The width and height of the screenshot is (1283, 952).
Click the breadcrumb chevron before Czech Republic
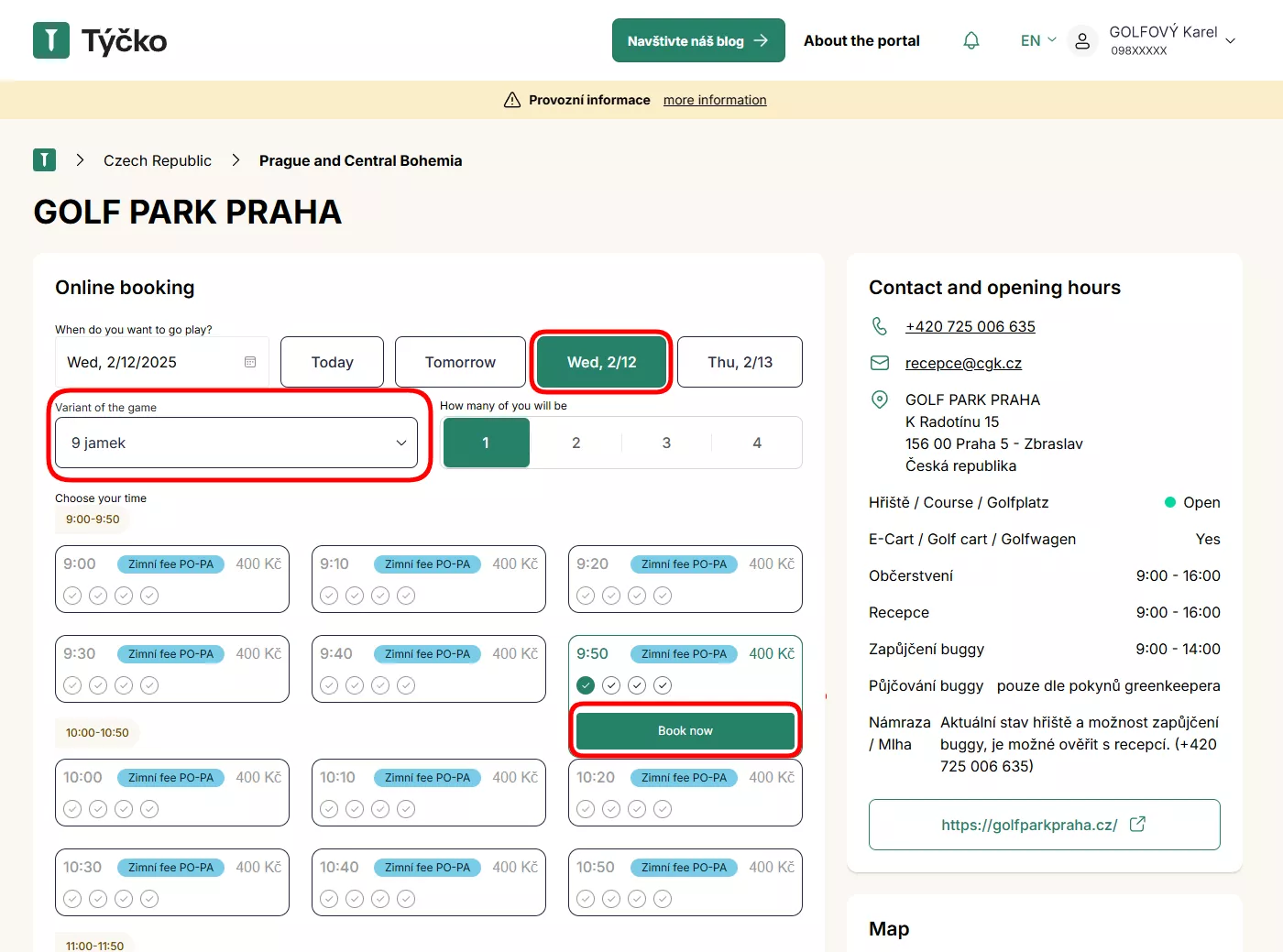click(x=81, y=160)
